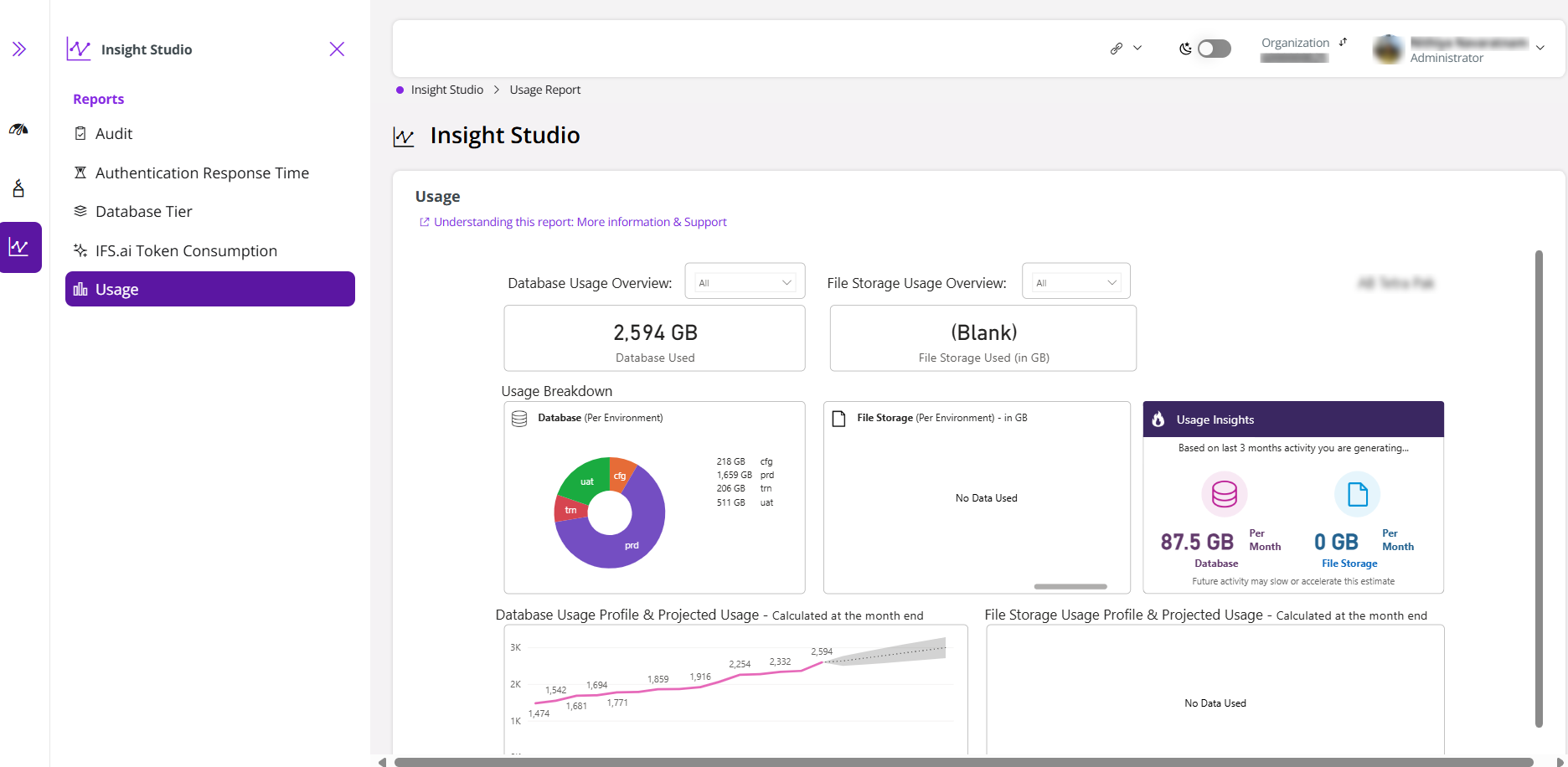
Task: Click the database icon in Usage Insights
Action: tap(1224, 494)
